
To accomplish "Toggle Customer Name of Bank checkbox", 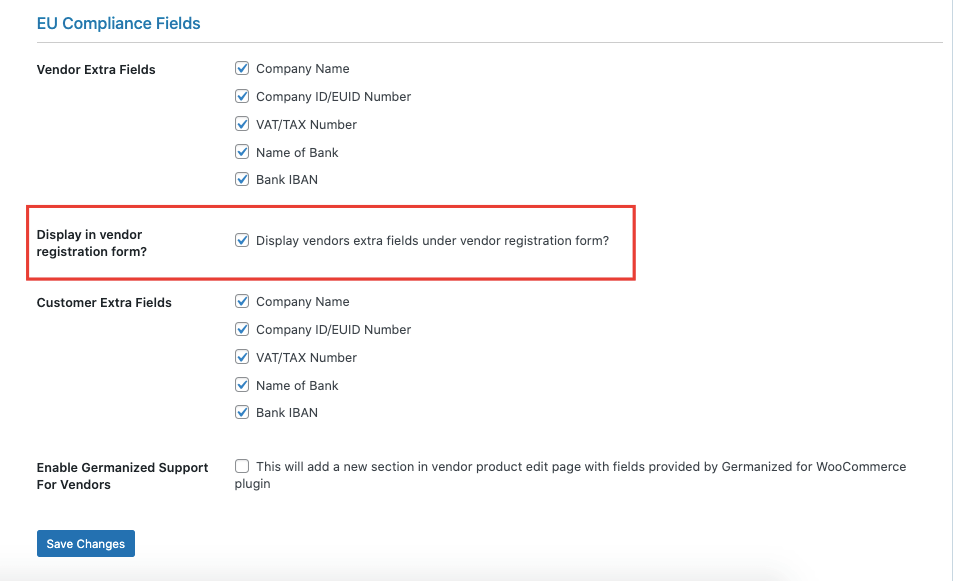I will click(x=242, y=385).
